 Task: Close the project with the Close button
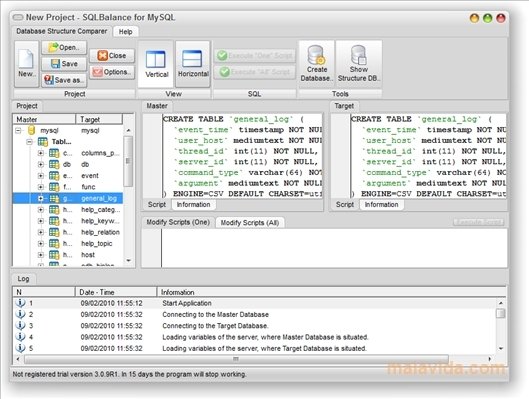(112, 56)
